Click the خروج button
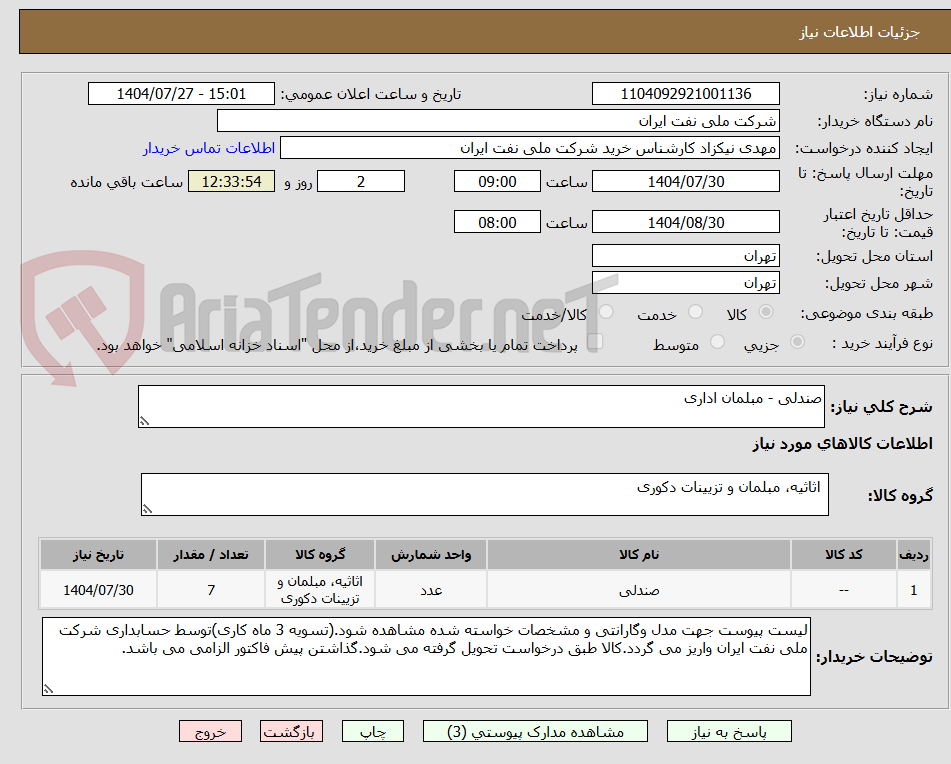Screen dimensions: 951x764 point(210,731)
